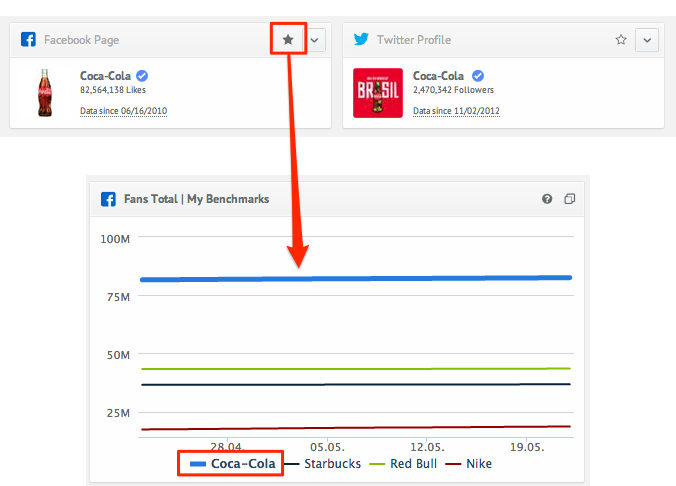The width and height of the screenshot is (676, 486).
Task: Open Coca-Cola bottle thumbnail on Facebook card
Action: [x=45, y=93]
